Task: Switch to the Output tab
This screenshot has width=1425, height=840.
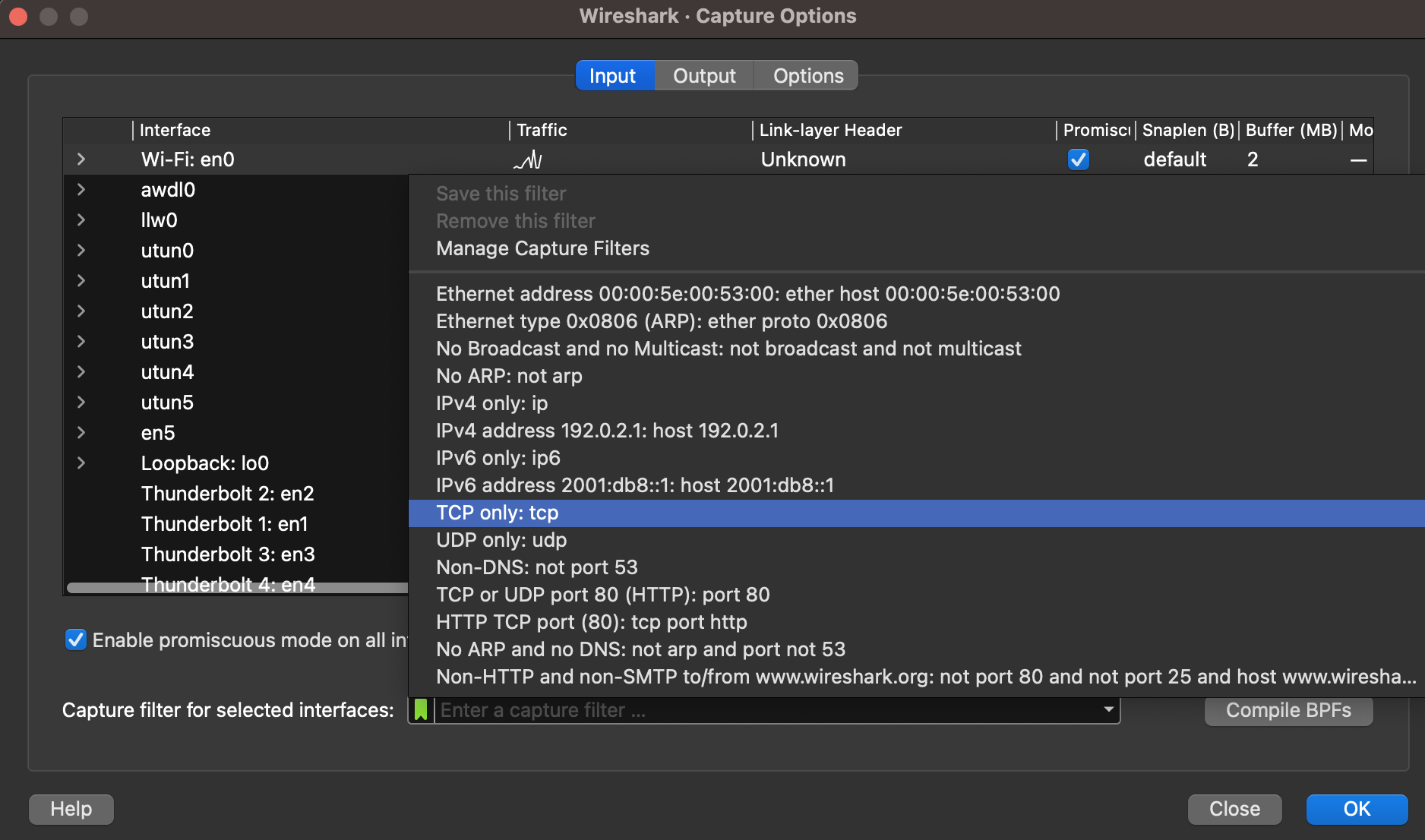Action: (x=704, y=76)
